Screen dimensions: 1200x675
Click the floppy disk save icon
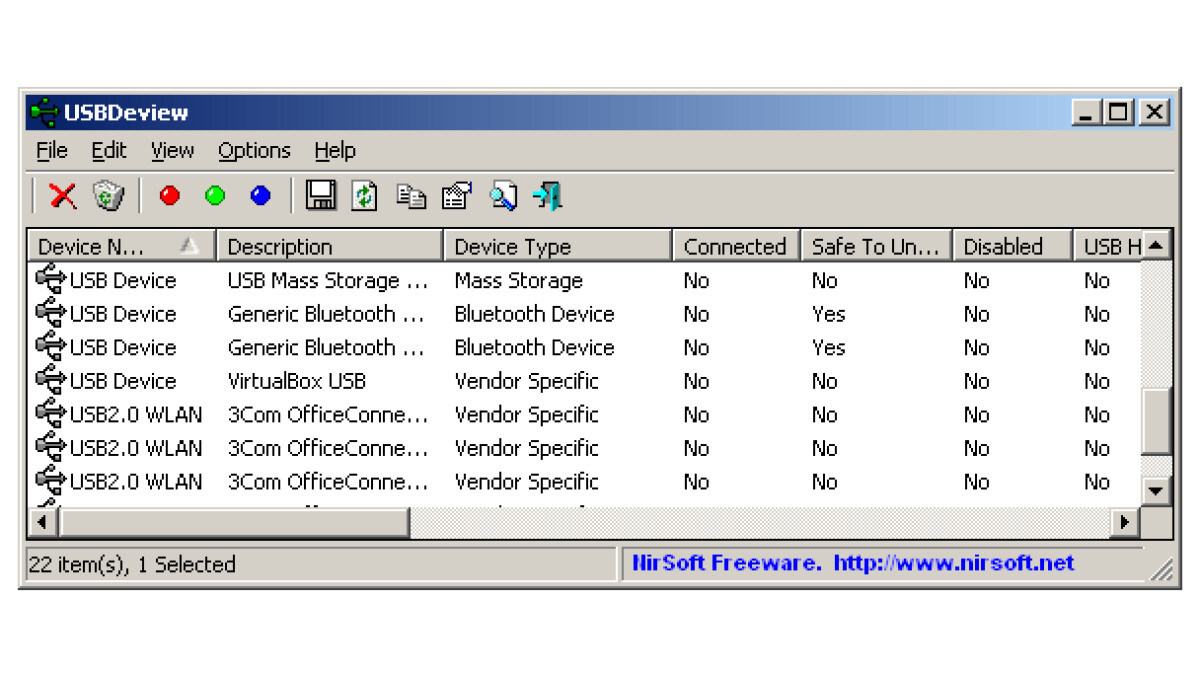coord(321,196)
